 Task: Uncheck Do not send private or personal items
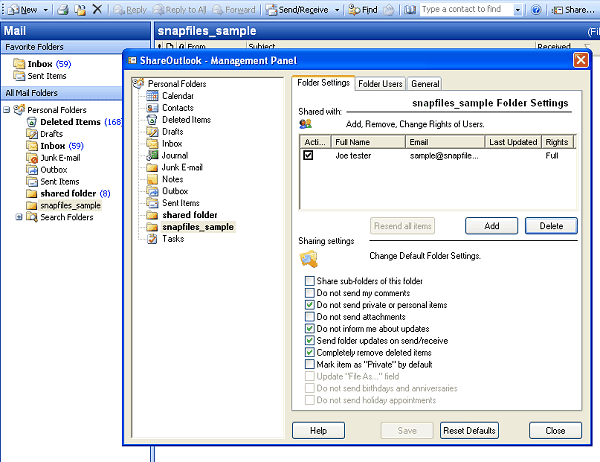click(310, 305)
